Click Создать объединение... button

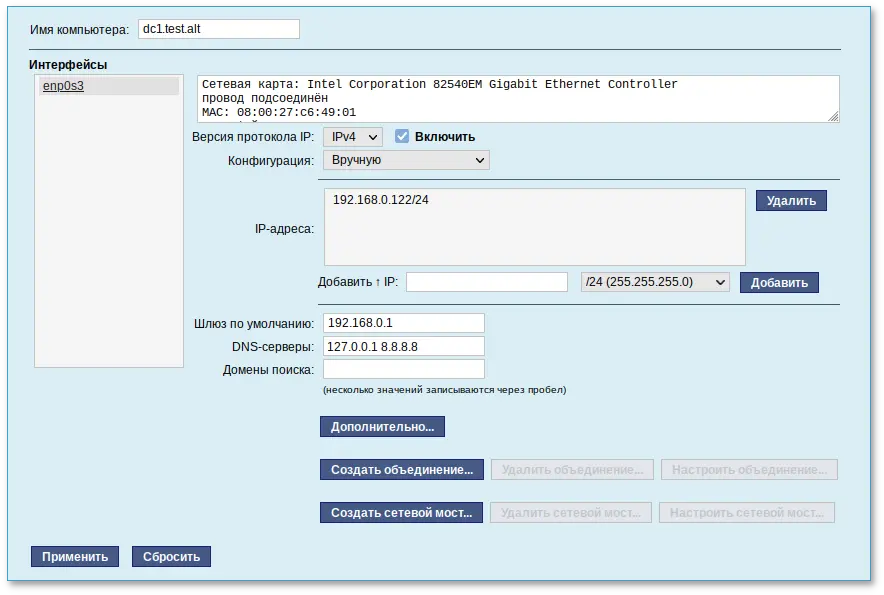(402, 470)
